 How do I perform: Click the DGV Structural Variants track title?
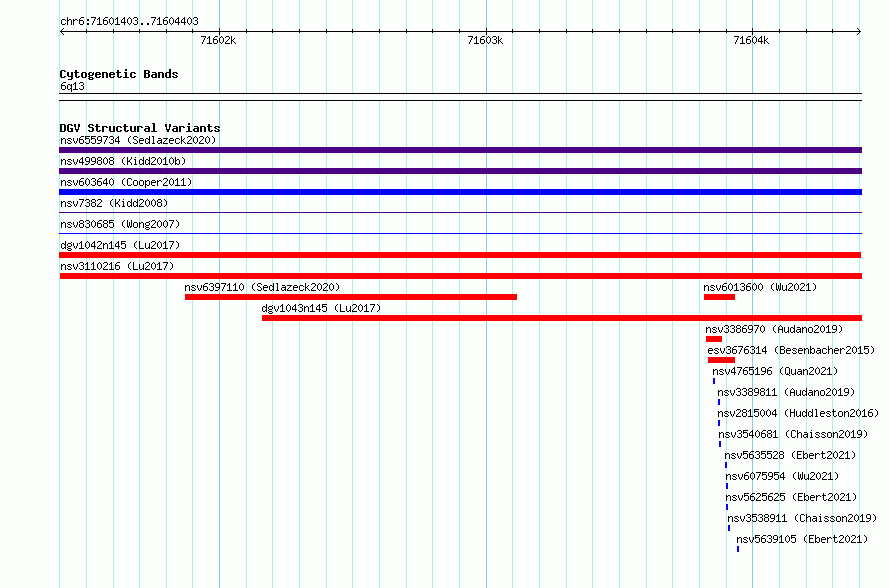click(x=140, y=128)
